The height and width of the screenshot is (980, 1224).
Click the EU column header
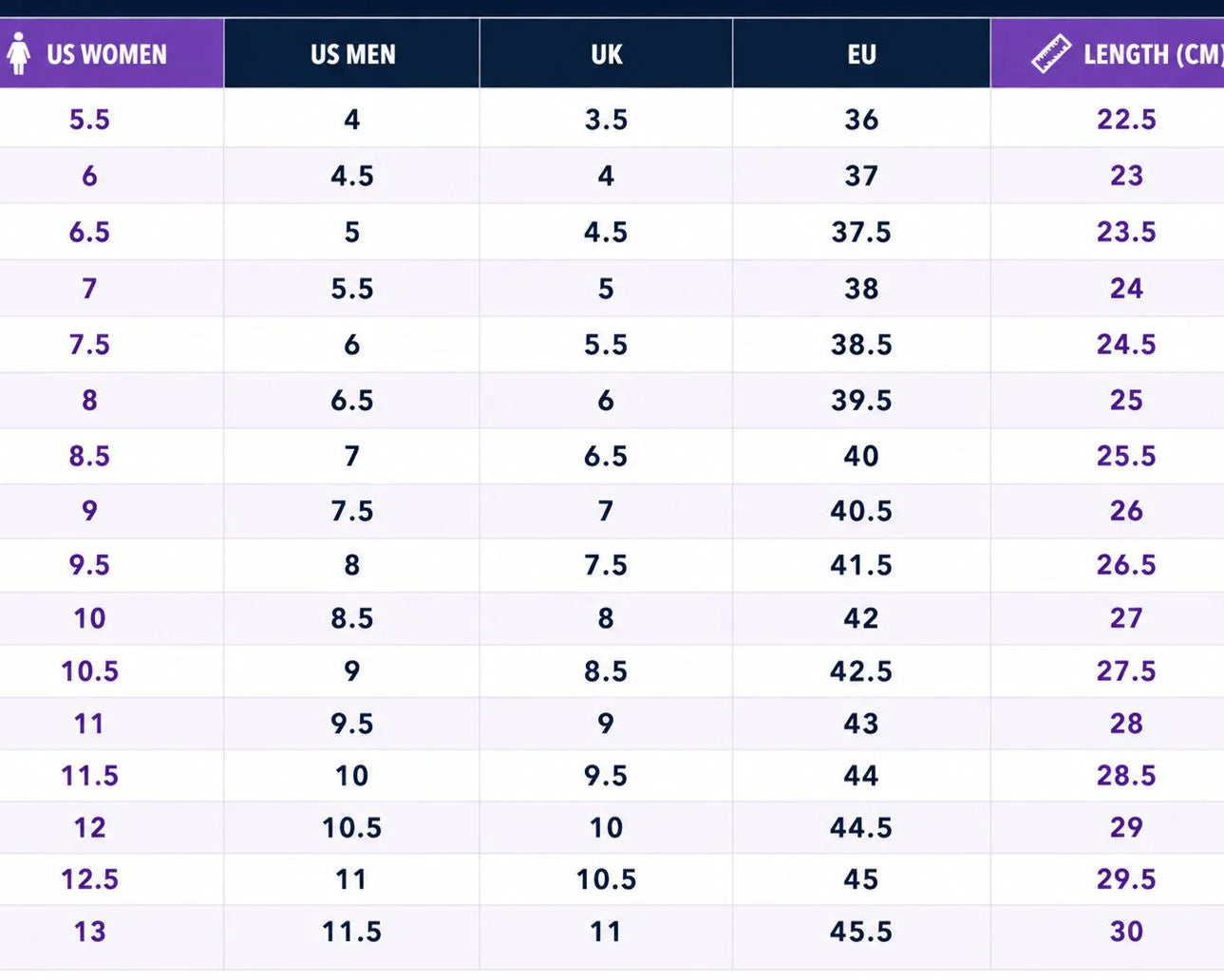click(861, 54)
